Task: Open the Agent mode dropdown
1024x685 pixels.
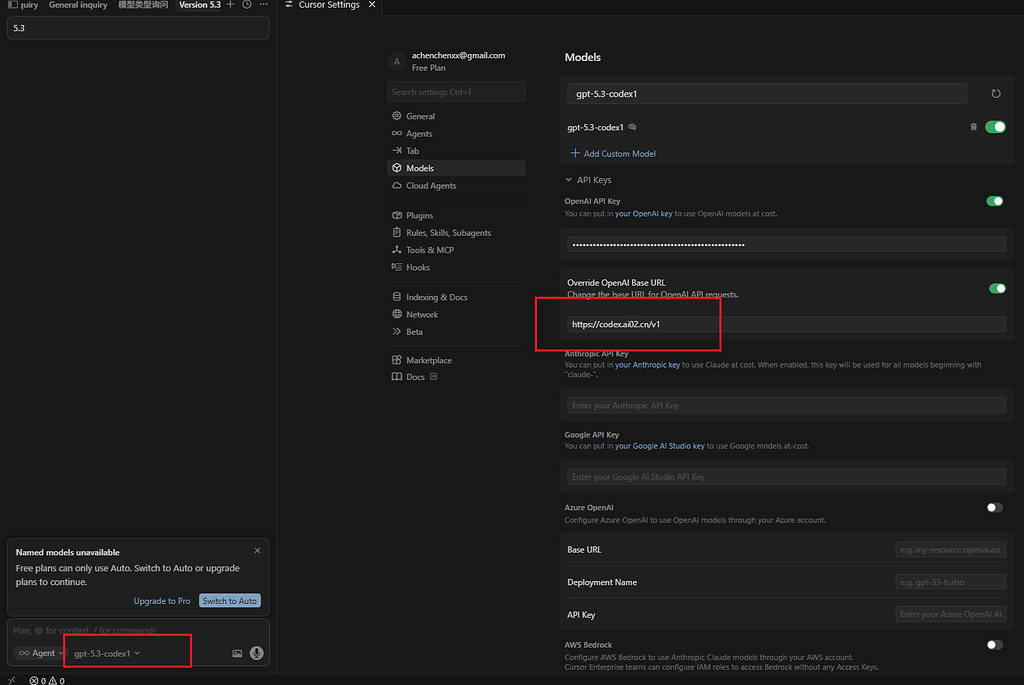Action: [40, 653]
